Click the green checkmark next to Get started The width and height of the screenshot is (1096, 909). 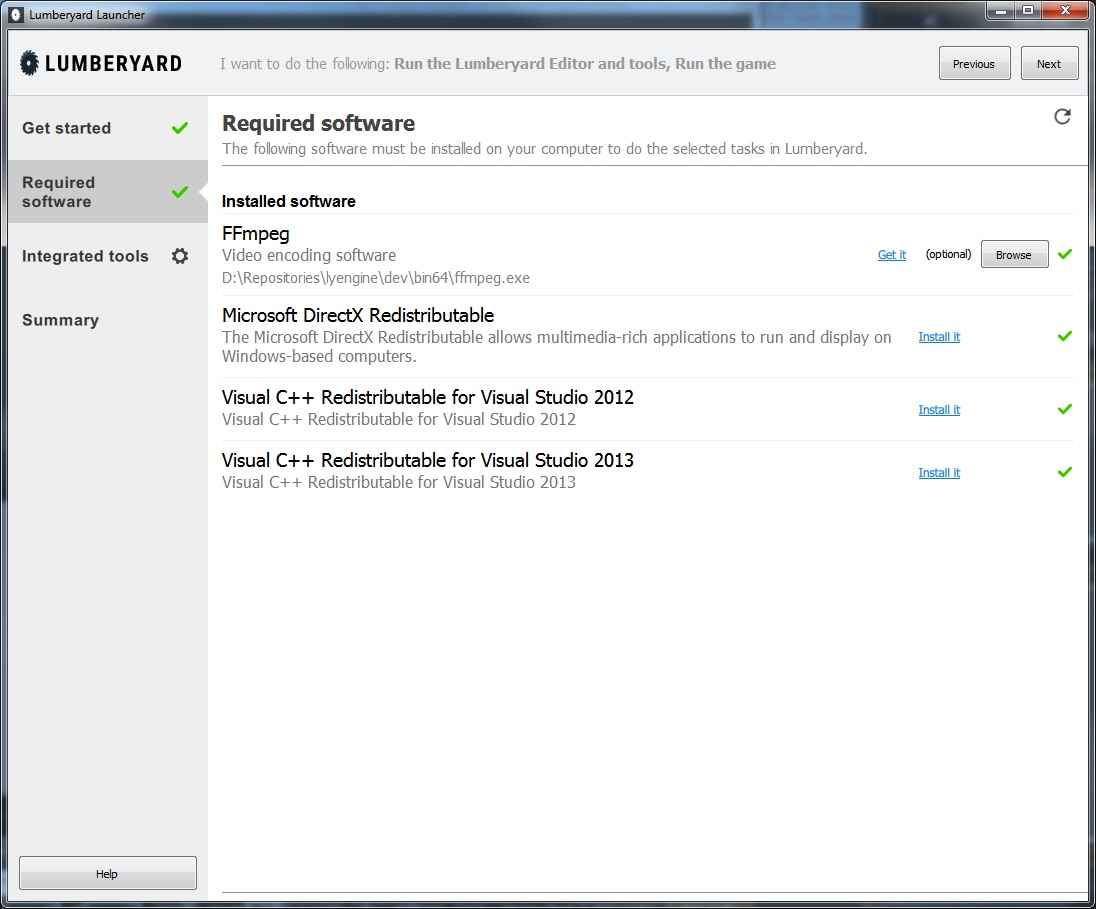(180, 128)
